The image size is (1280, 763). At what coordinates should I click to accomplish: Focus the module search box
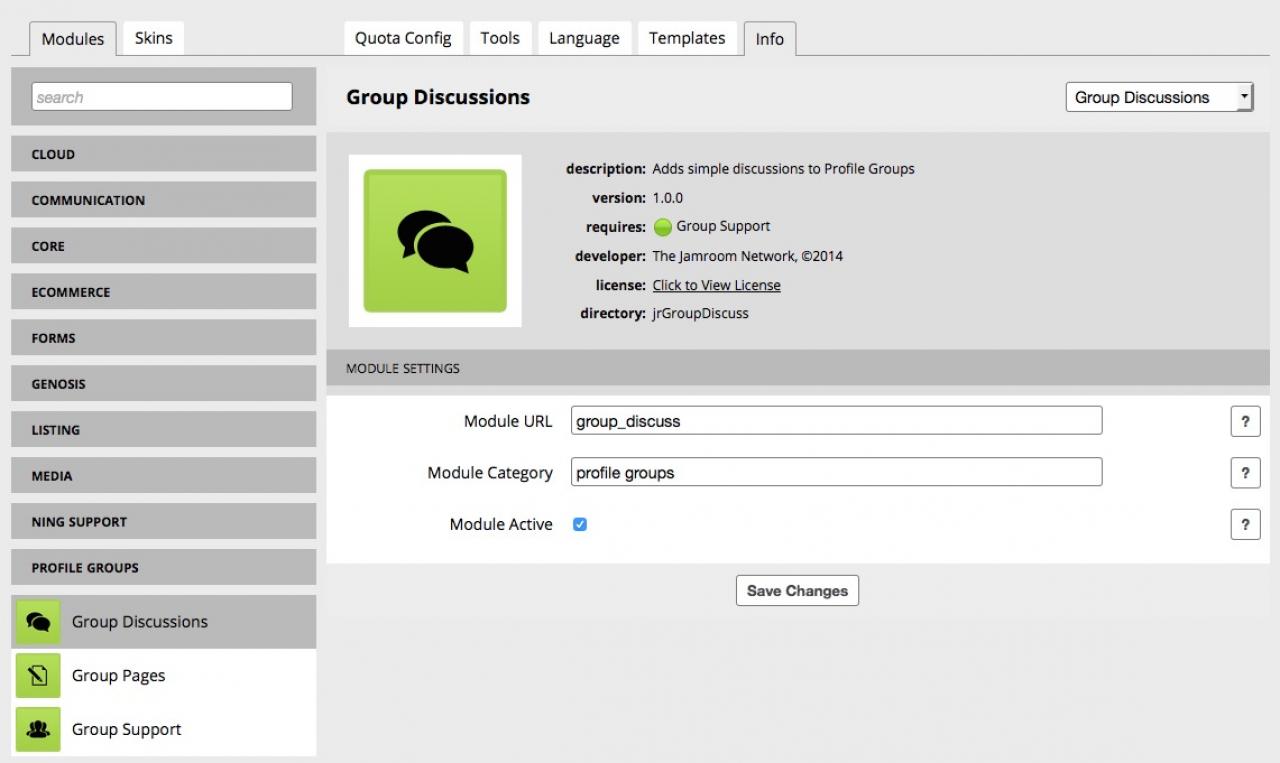162,97
